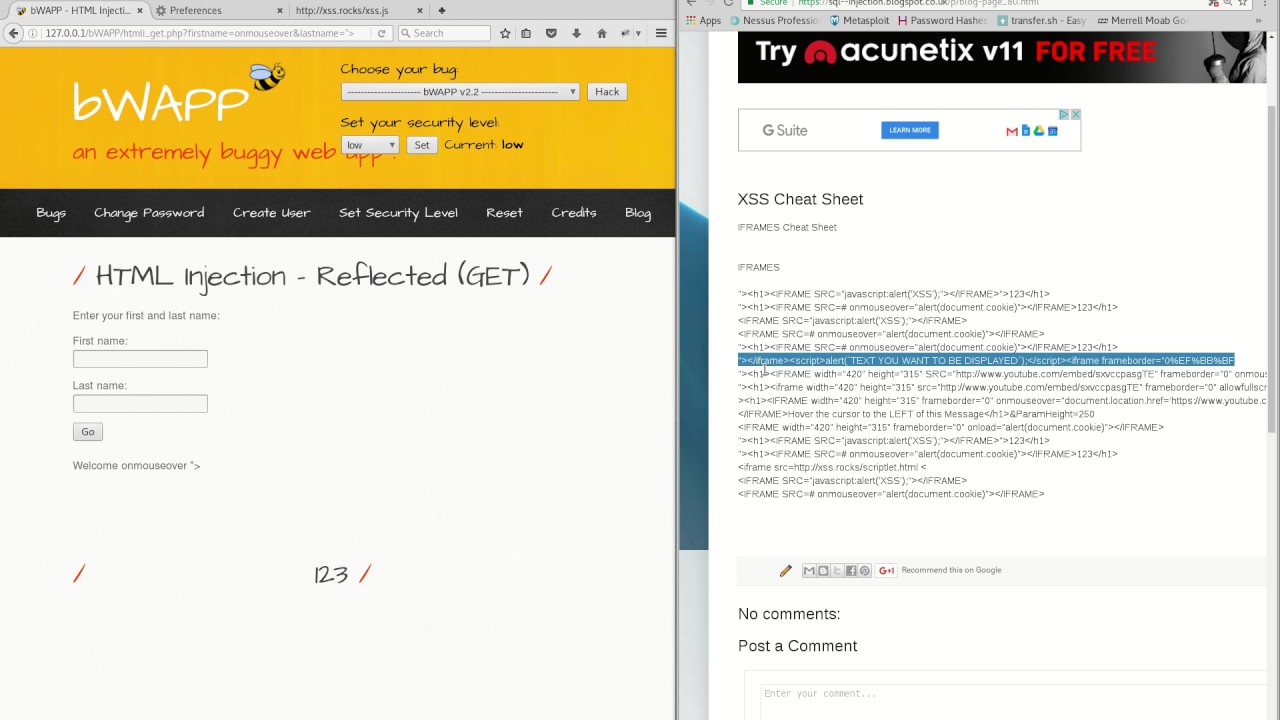Bookmark this page with the star icon

(x=505, y=33)
